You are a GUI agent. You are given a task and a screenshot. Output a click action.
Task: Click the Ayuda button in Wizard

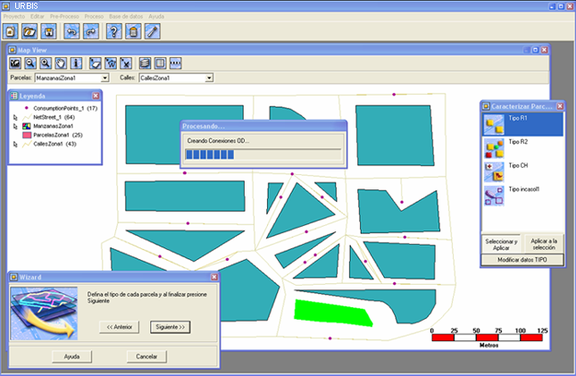[x=72, y=356]
